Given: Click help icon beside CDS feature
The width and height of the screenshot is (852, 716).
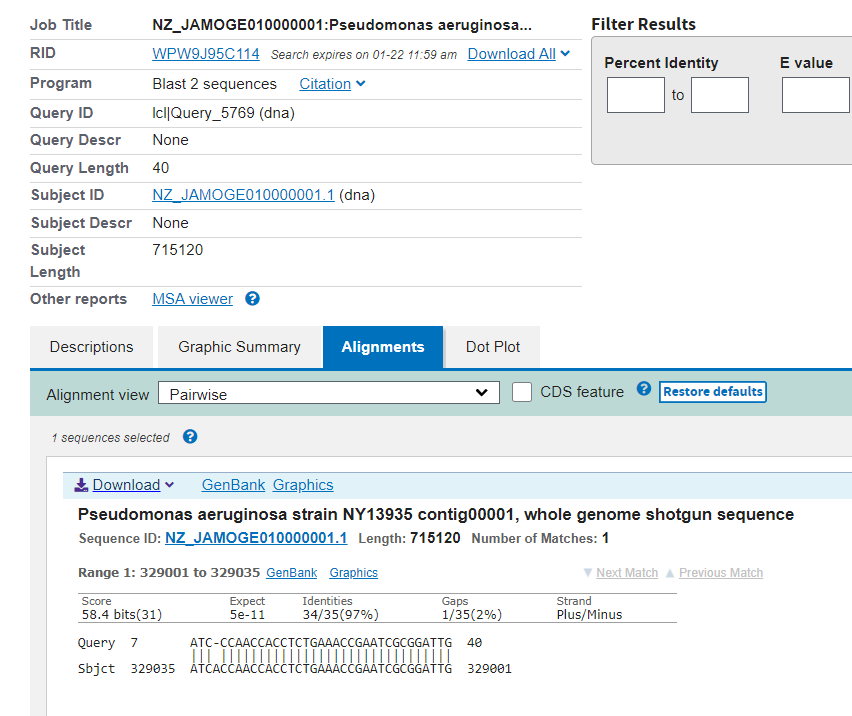Looking at the screenshot, I should pyautogui.click(x=644, y=390).
